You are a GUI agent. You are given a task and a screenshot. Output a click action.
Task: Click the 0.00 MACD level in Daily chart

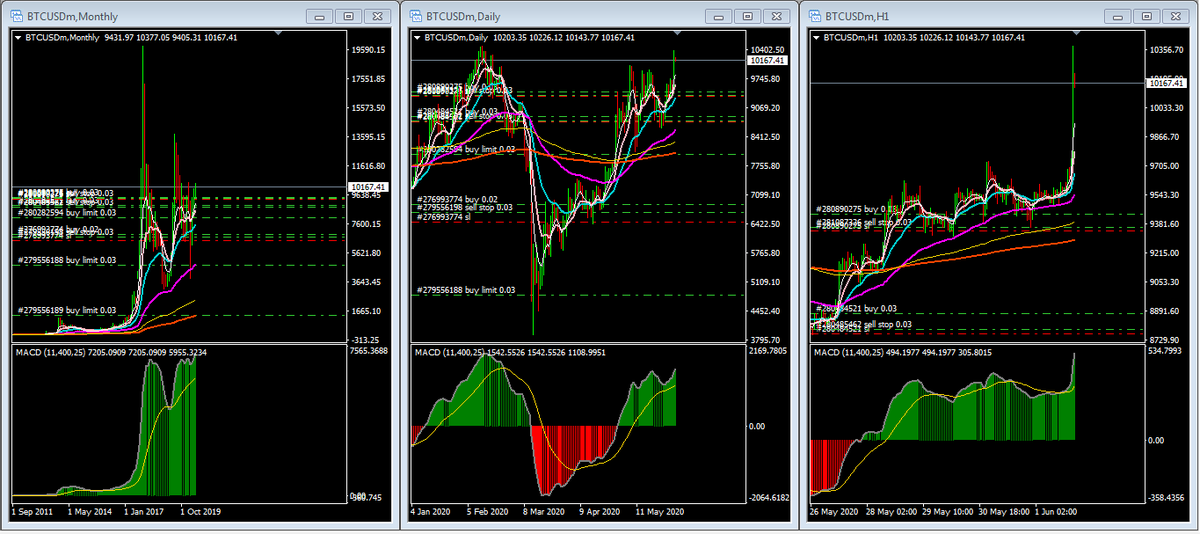point(759,426)
